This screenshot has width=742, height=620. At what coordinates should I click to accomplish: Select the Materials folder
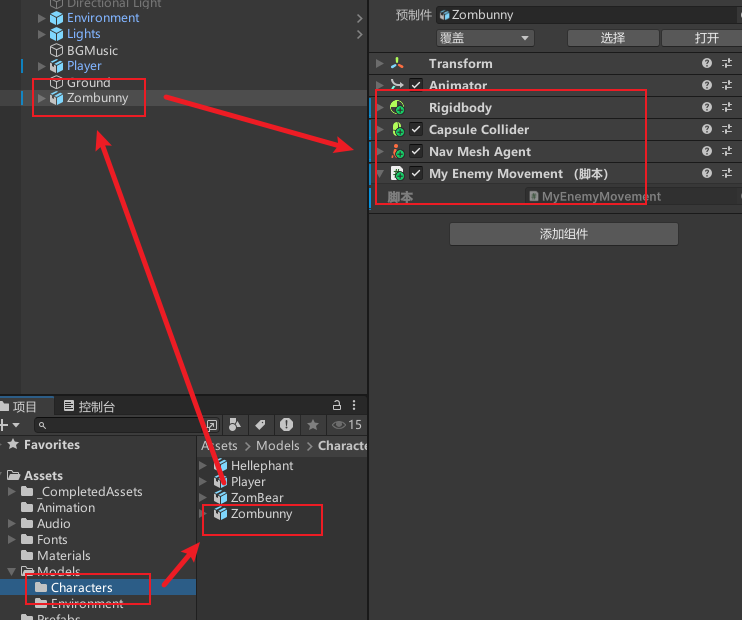point(63,556)
